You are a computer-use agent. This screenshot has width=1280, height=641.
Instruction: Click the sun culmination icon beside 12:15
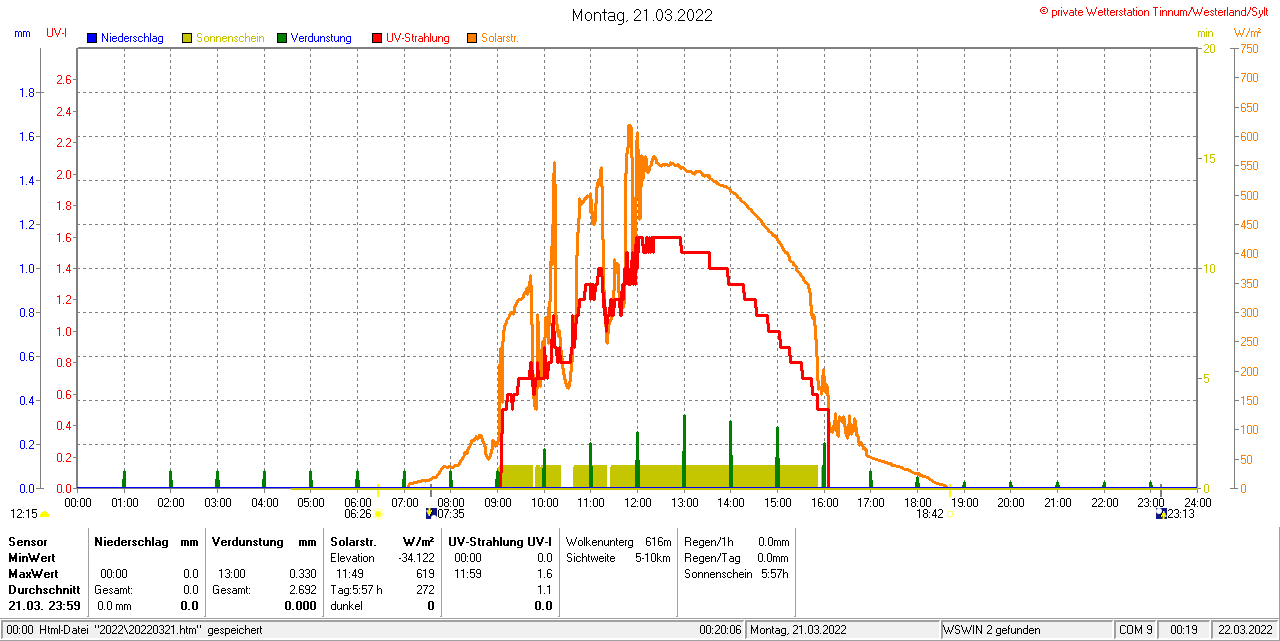tap(44, 513)
